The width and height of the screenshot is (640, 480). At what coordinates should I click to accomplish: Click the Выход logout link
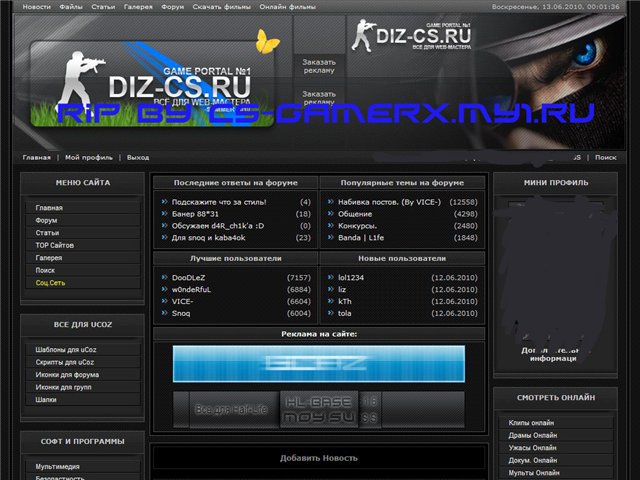coord(138,158)
